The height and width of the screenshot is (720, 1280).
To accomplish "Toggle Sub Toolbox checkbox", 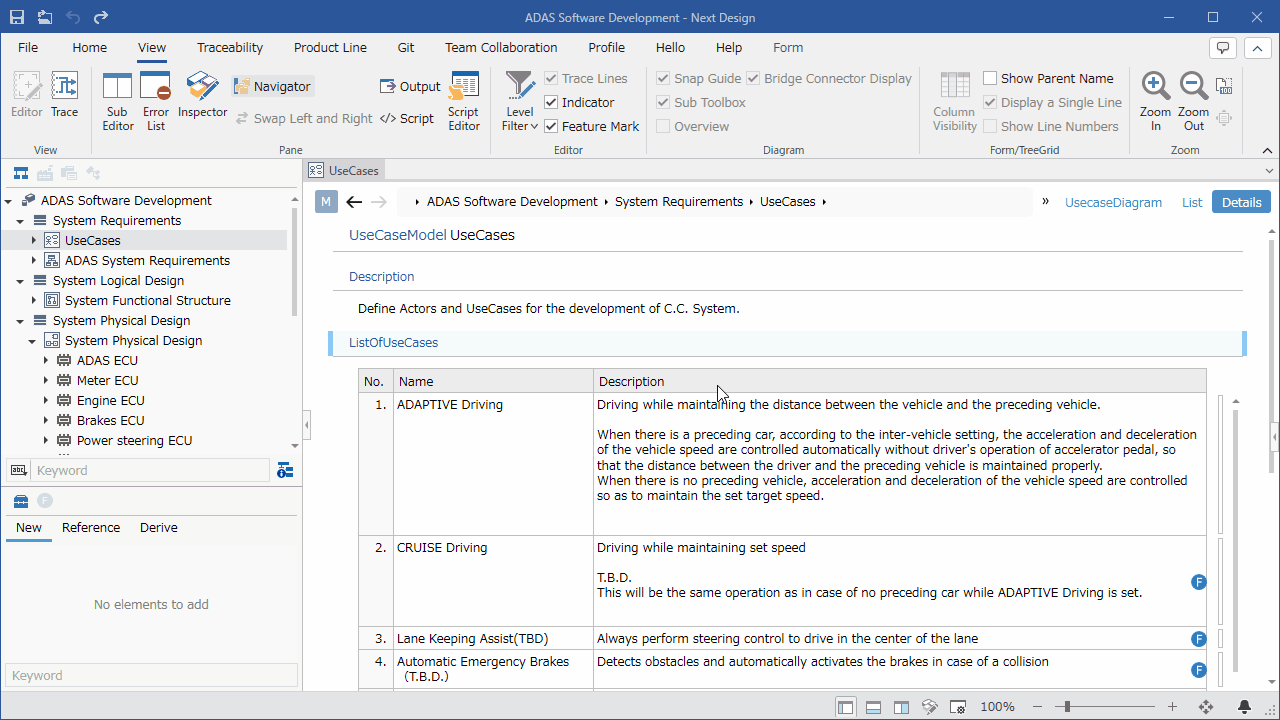I will pos(663,102).
